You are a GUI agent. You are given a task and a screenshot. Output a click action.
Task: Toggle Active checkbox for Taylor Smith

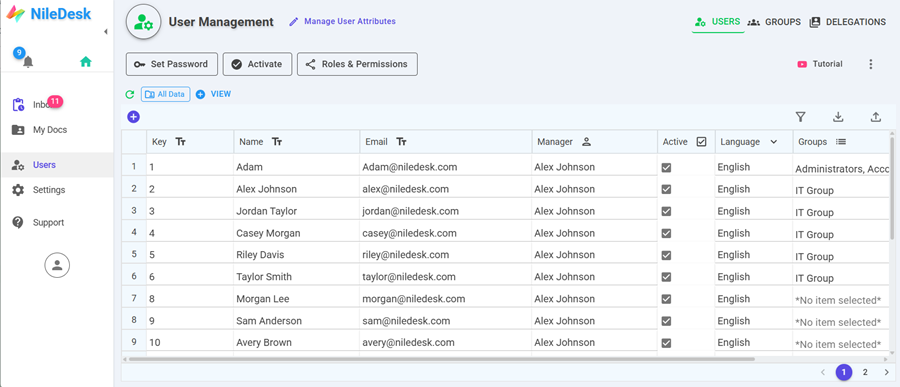pyautogui.click(x=666, y=277)
